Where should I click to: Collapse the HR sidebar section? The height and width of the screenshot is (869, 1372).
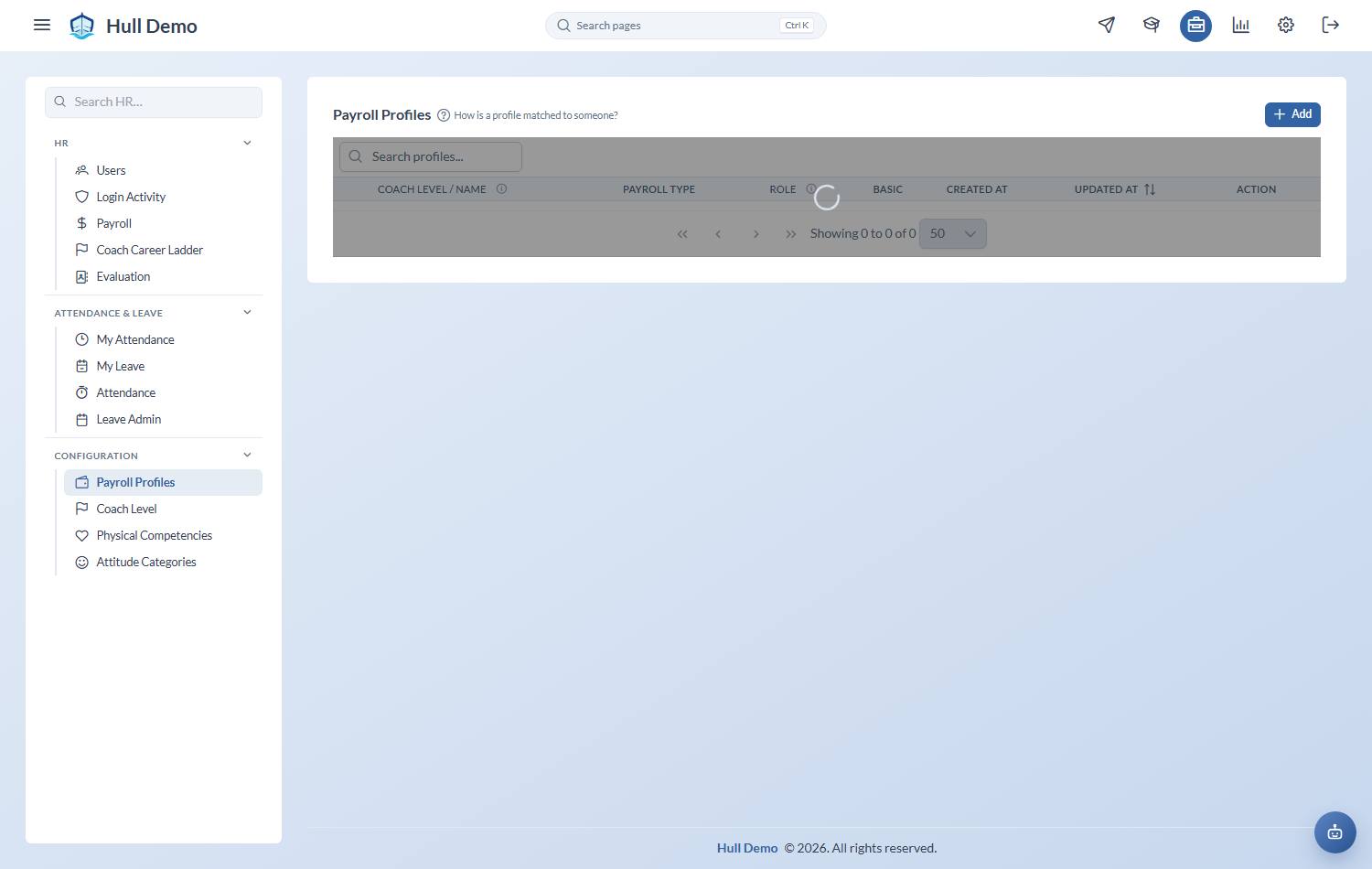(247, 143)
